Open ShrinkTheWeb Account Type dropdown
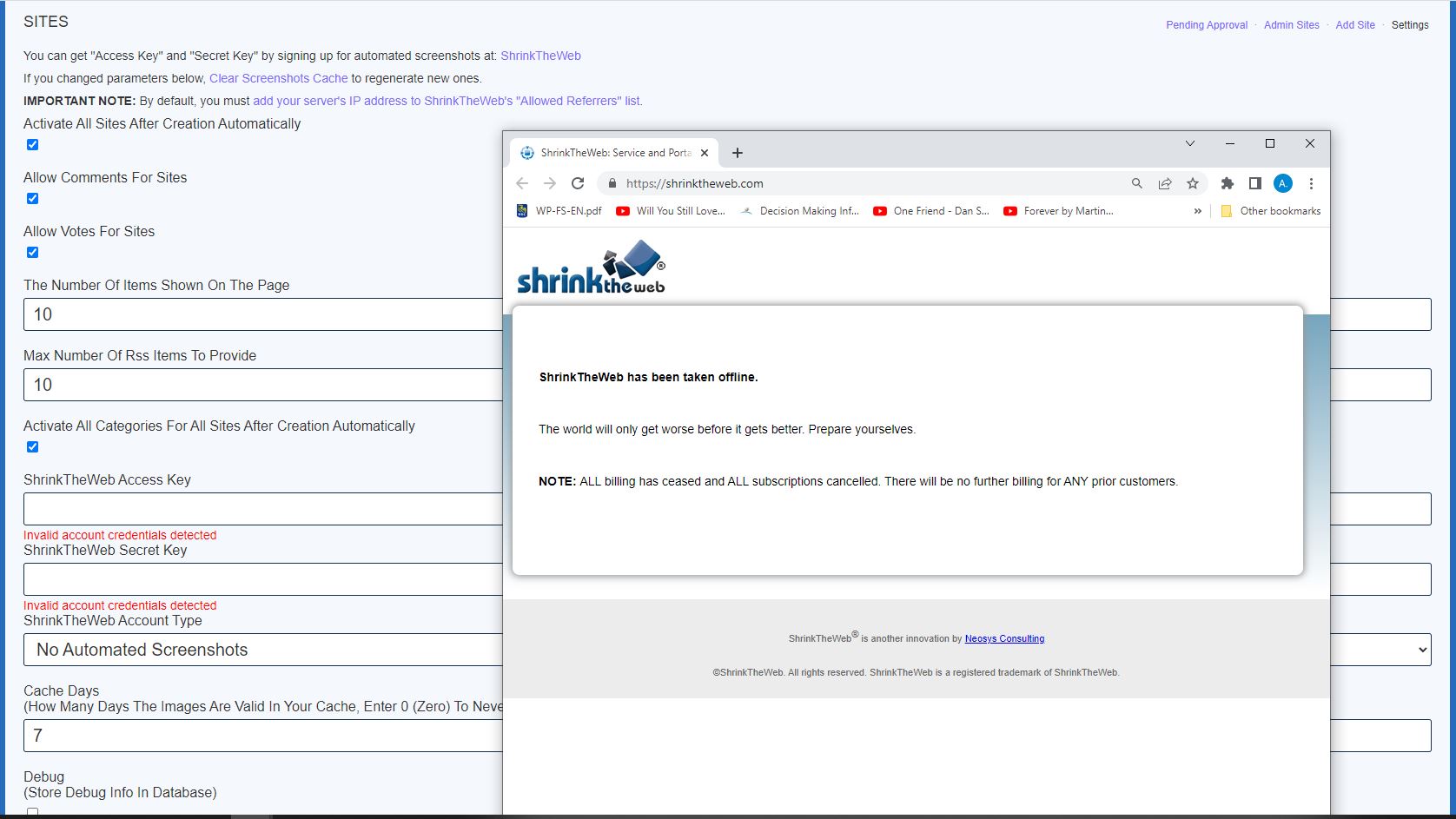The height and width of the screenshot is (819, 1456). pos(261,650)
